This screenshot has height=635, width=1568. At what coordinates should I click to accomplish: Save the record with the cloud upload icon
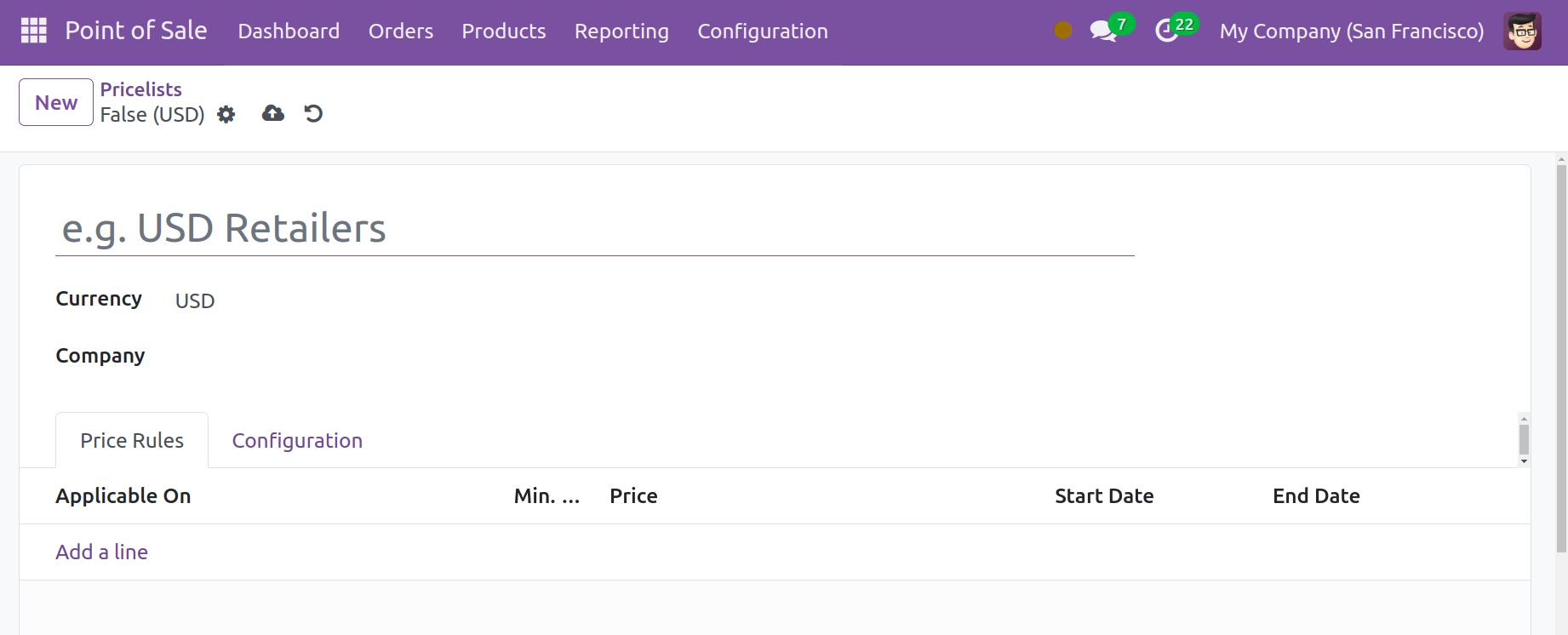(x=272, y=113)
